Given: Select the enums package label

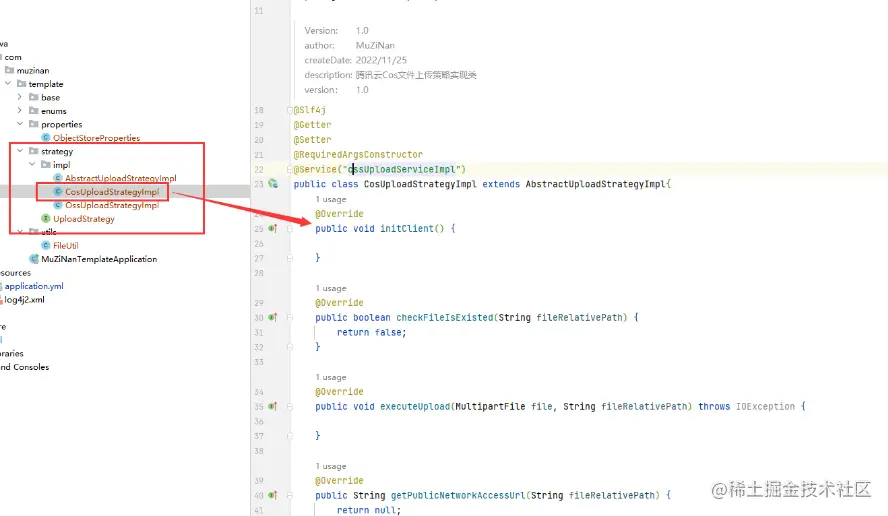Looking at the screenshot, I should click(x=54, y=111).
